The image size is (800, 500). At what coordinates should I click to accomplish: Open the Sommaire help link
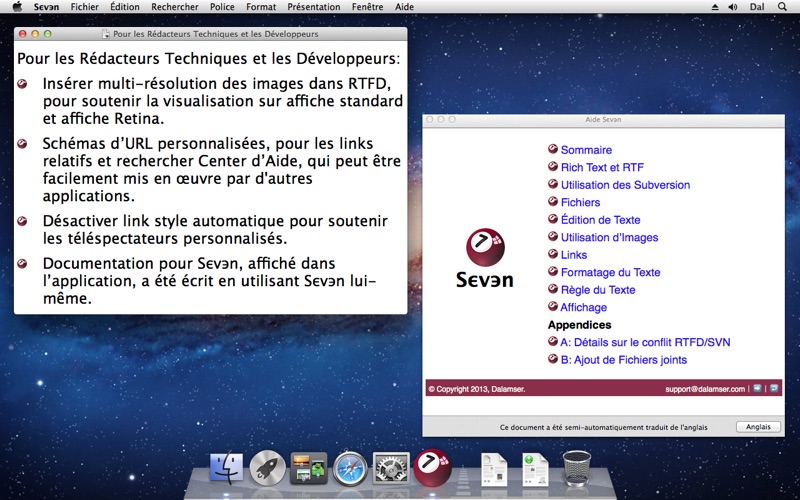pos(586,150)
